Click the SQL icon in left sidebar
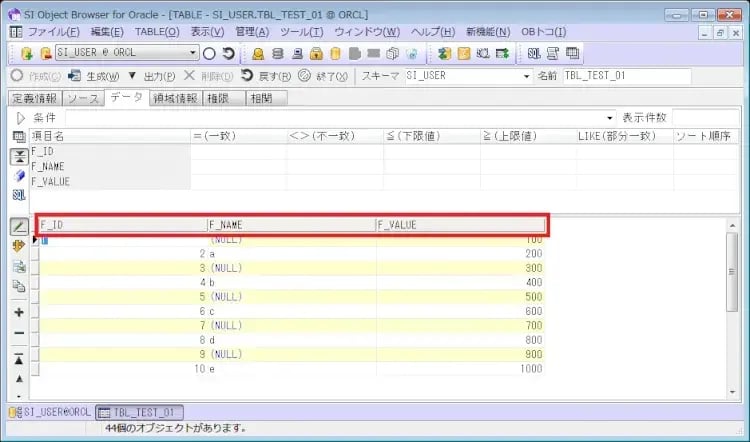The image size is (750, 442). coord(19,195)
